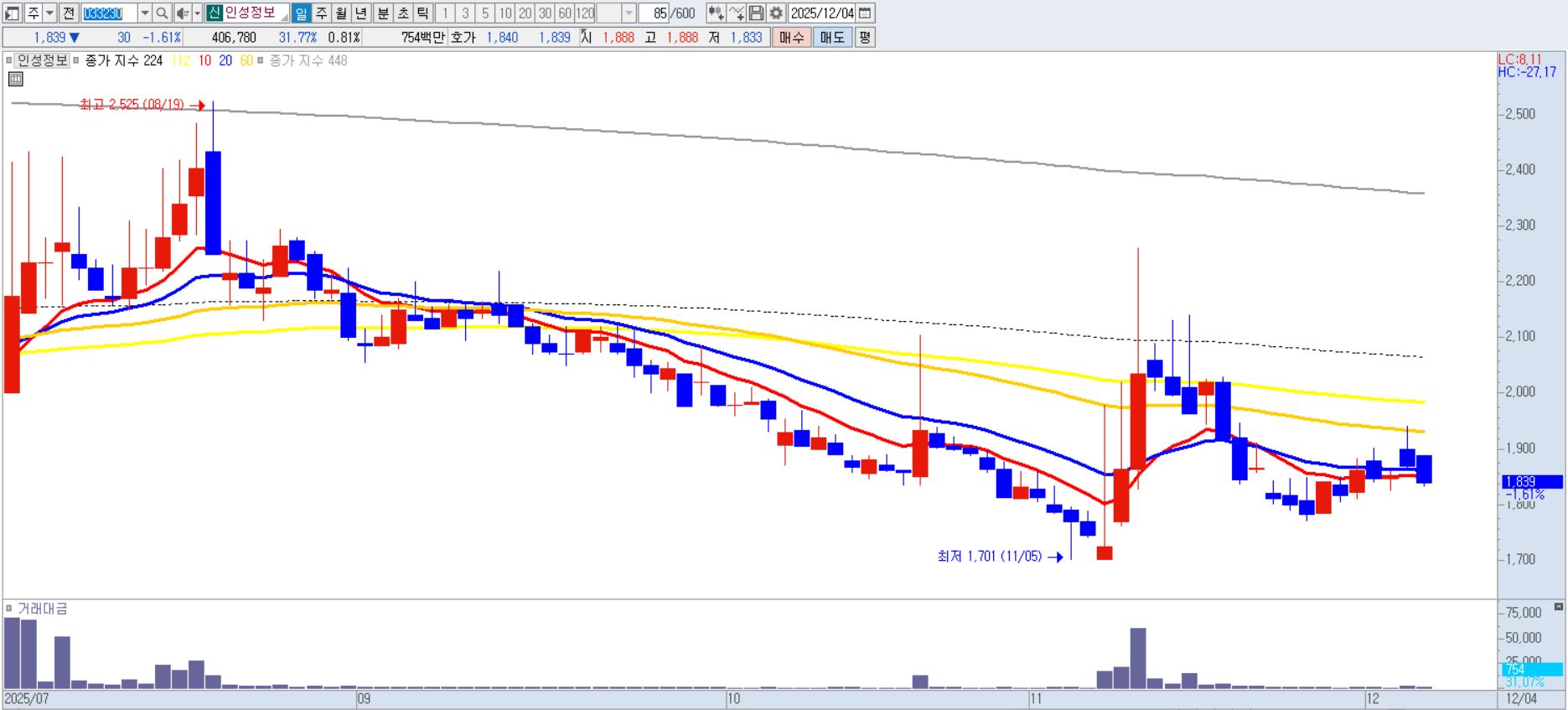Toggle the 종가 지수 448 moving average marker
The height and width of the screenshot is (710, 1568).
[261, 61]
